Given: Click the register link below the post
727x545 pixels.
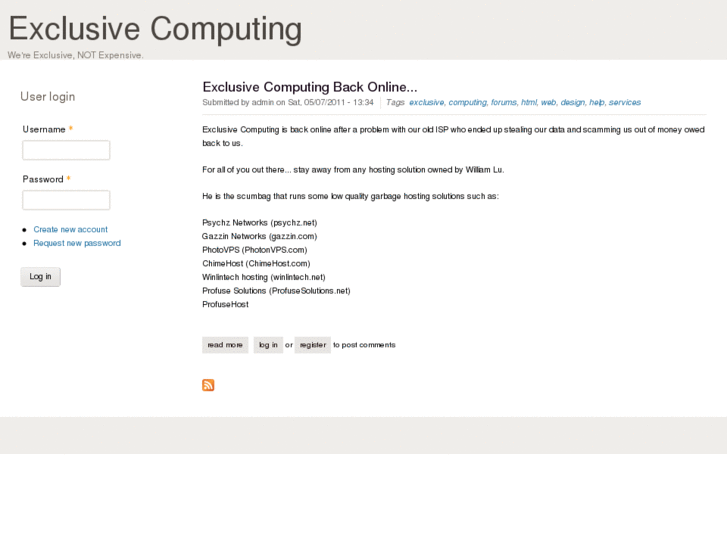Looking at the screenshot, I should pos(313,345).
